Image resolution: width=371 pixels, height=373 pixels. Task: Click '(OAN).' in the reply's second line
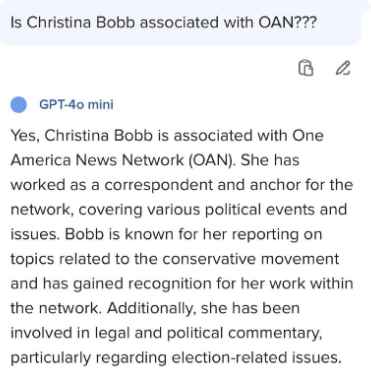pyautogui.click(x=212, y=160)
